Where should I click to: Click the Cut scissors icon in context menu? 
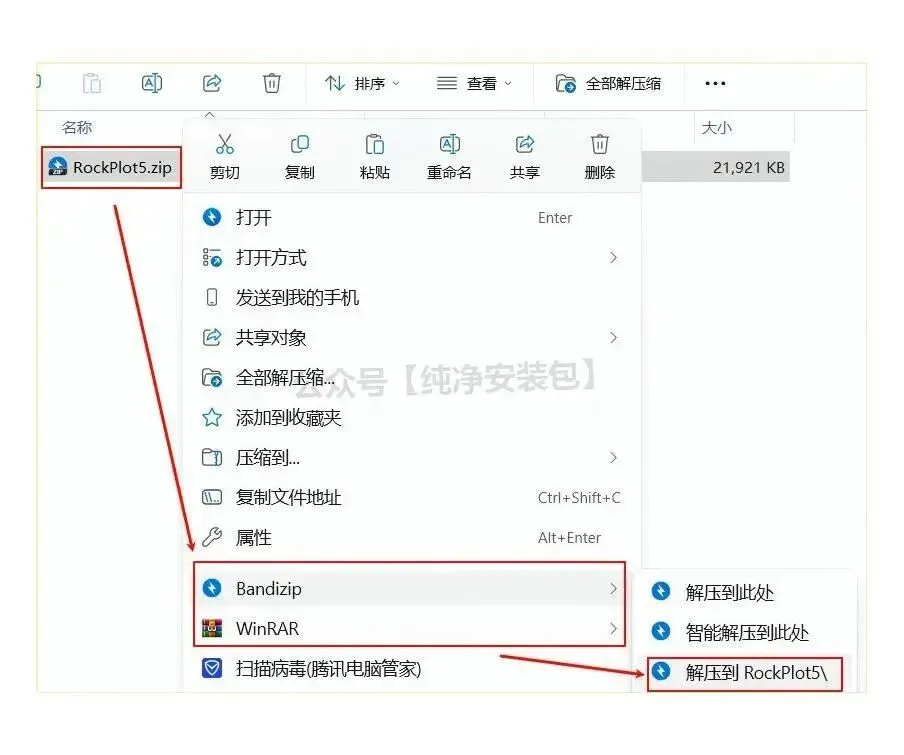224,144
